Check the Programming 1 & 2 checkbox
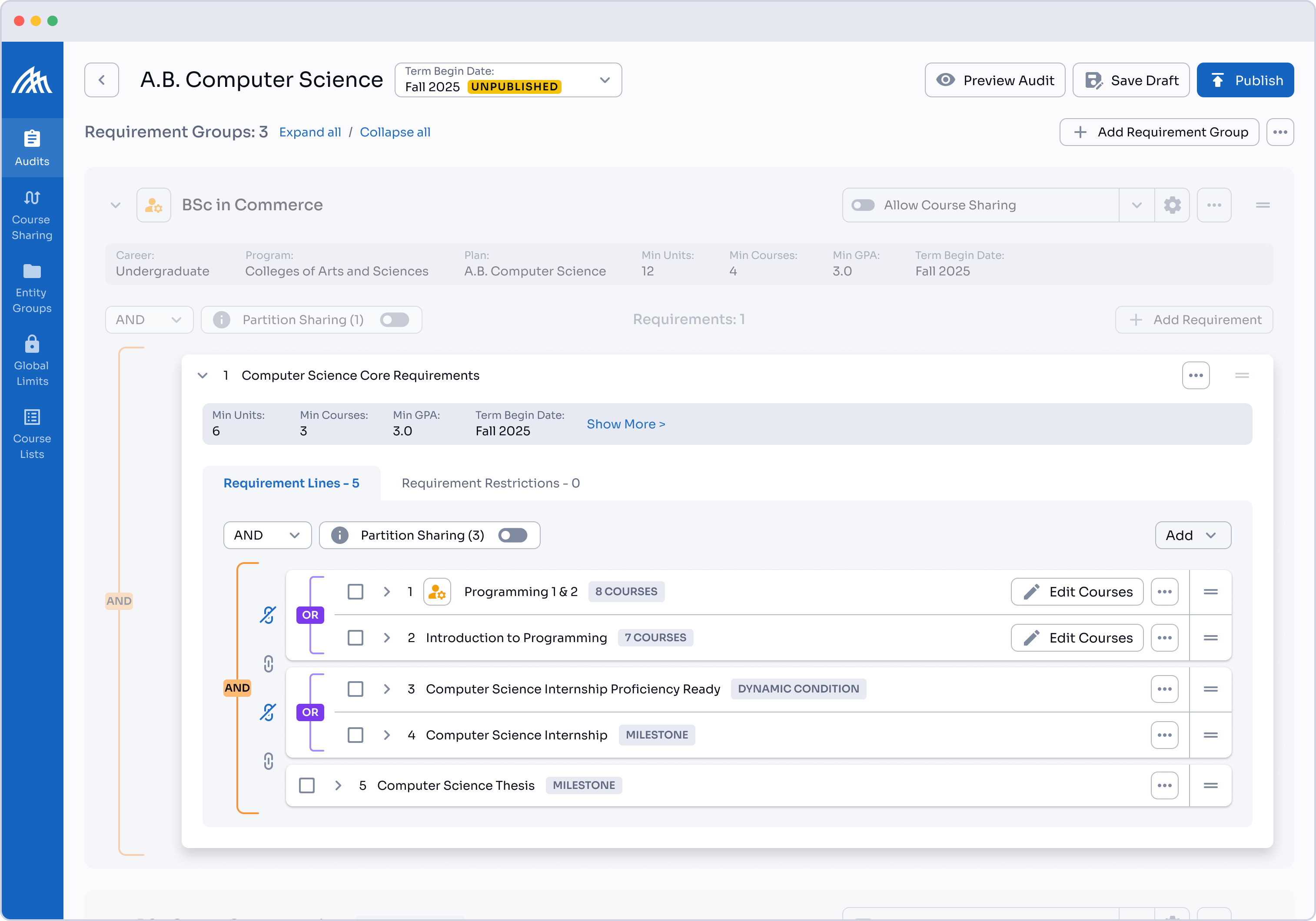The width and height of the screenshot is (1316, 921). [356, 592]
